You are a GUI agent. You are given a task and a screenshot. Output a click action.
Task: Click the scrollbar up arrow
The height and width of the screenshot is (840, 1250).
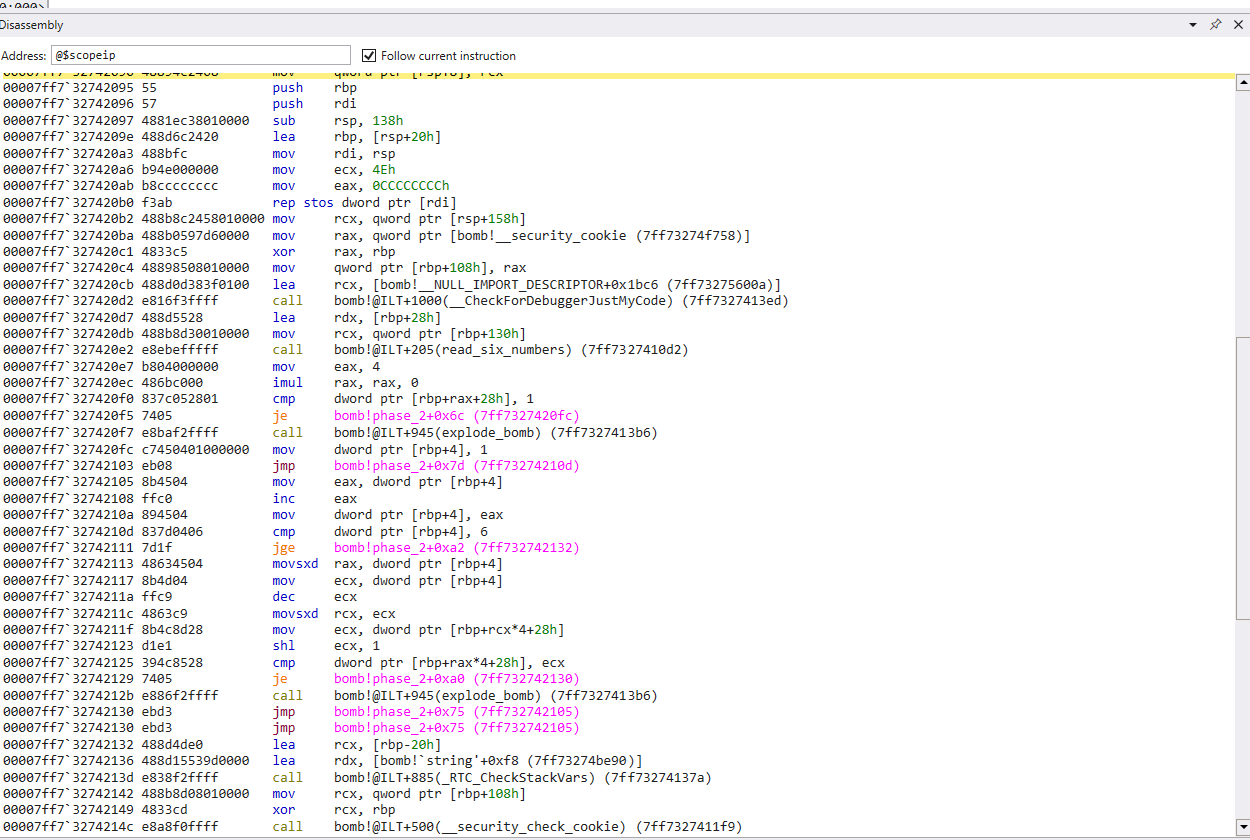[1242, 83]
